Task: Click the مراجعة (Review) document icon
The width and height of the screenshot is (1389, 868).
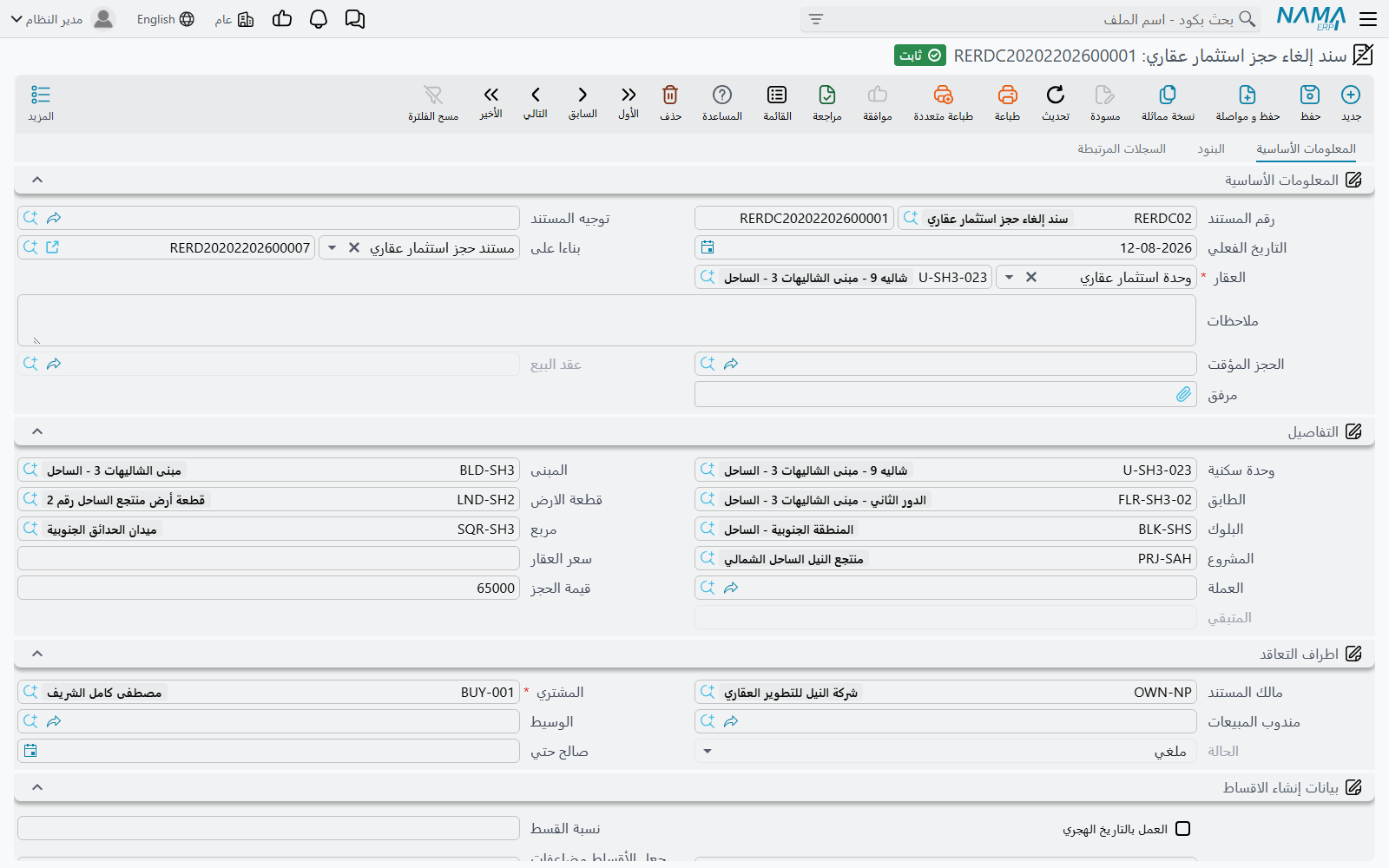Action: pyautogui.click(x=827, y=95)
